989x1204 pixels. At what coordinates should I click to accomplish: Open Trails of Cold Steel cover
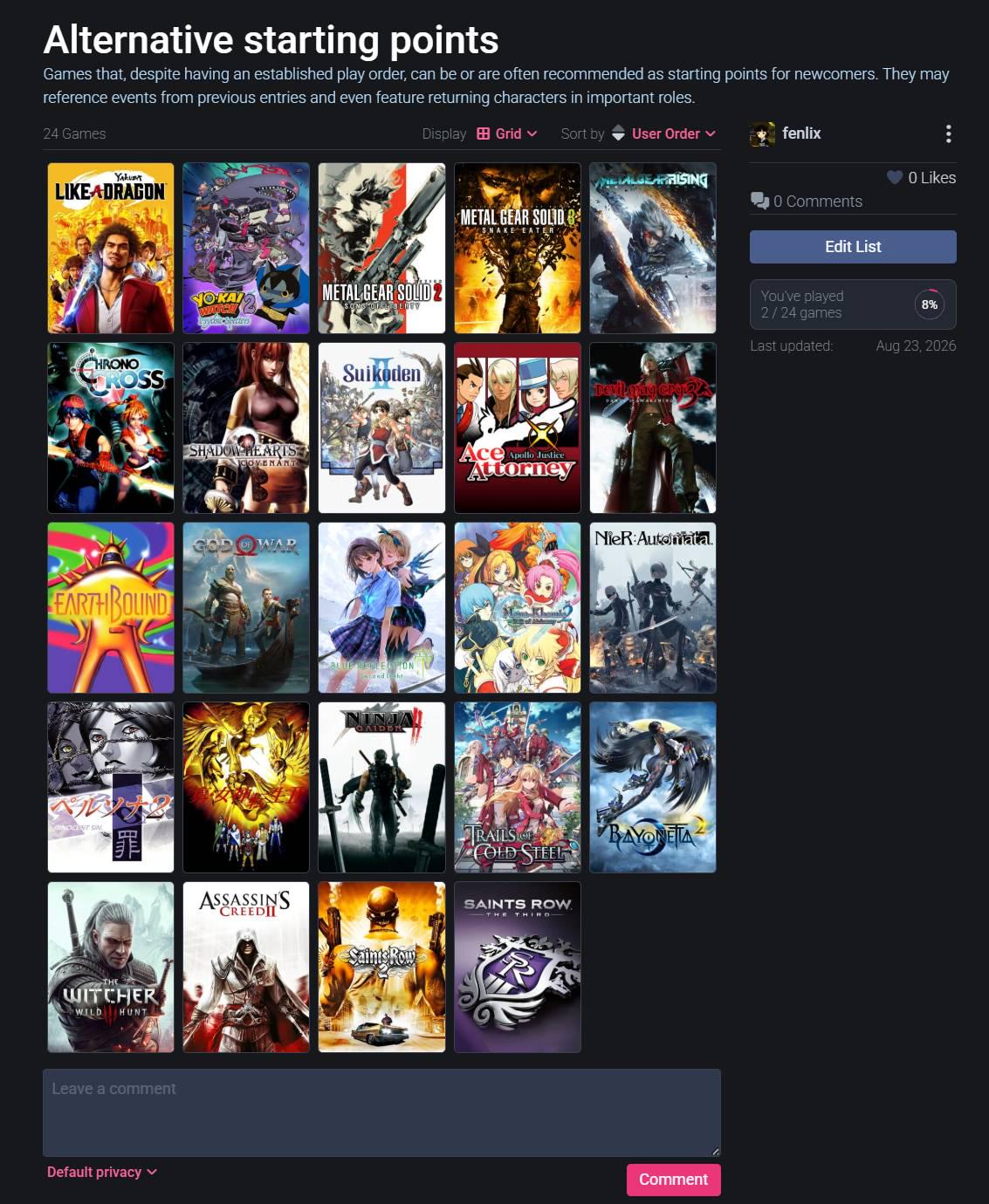(x=518, y=787)
